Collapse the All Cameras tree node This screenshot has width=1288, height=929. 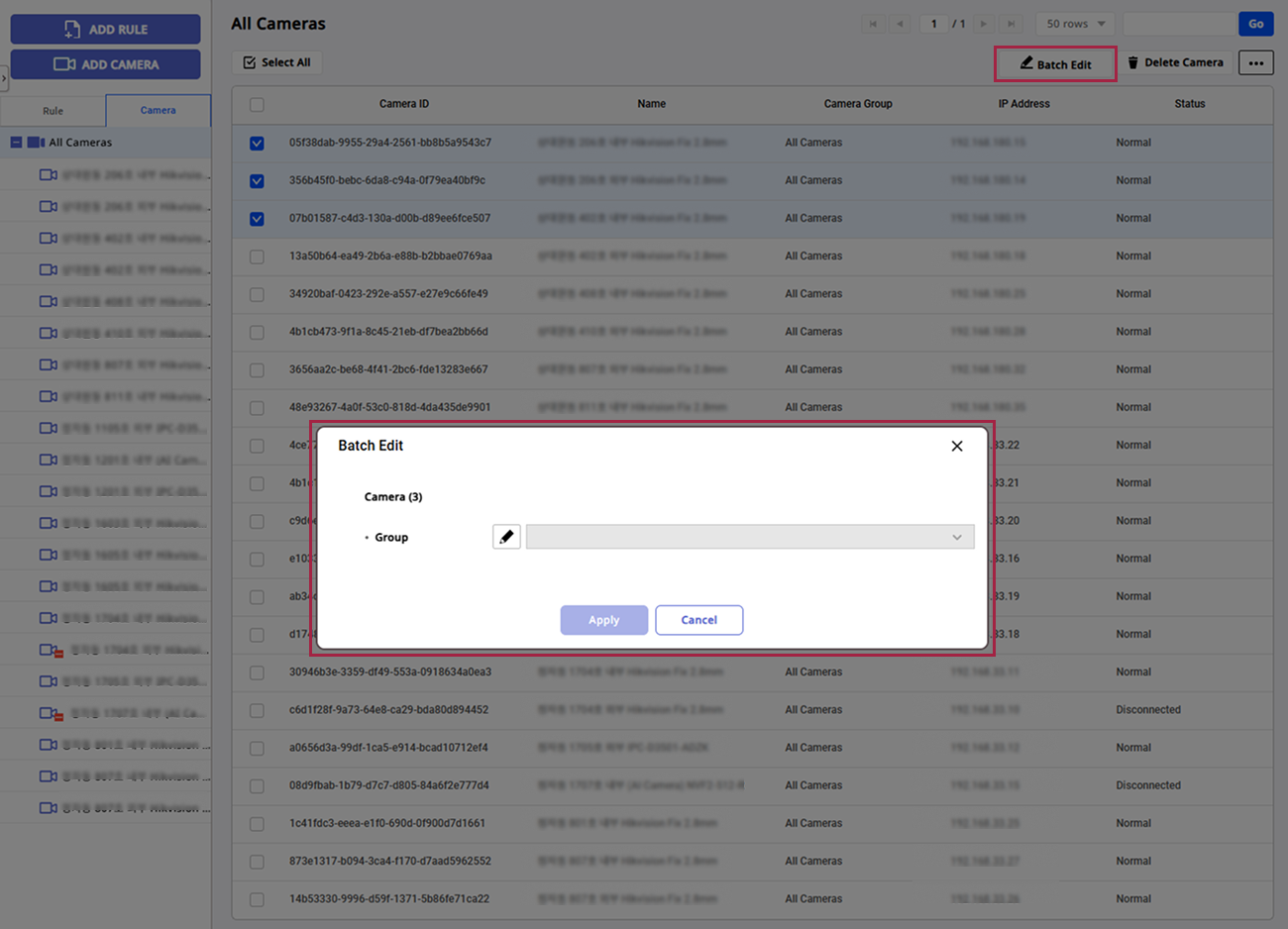pyautogui.click(x=16, y=143)
